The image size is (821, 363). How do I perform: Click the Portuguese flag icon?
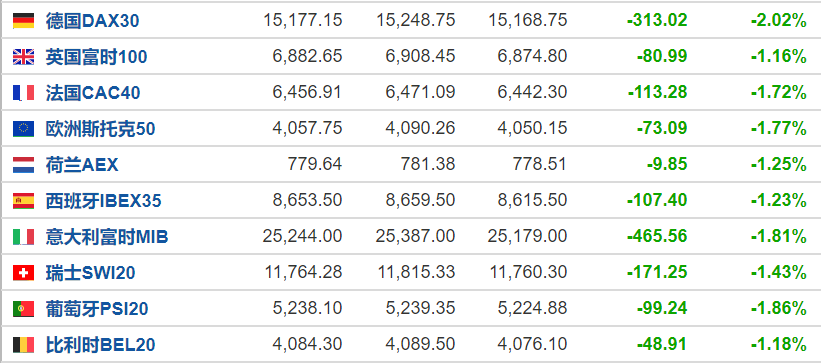click(x=24, y=309)
